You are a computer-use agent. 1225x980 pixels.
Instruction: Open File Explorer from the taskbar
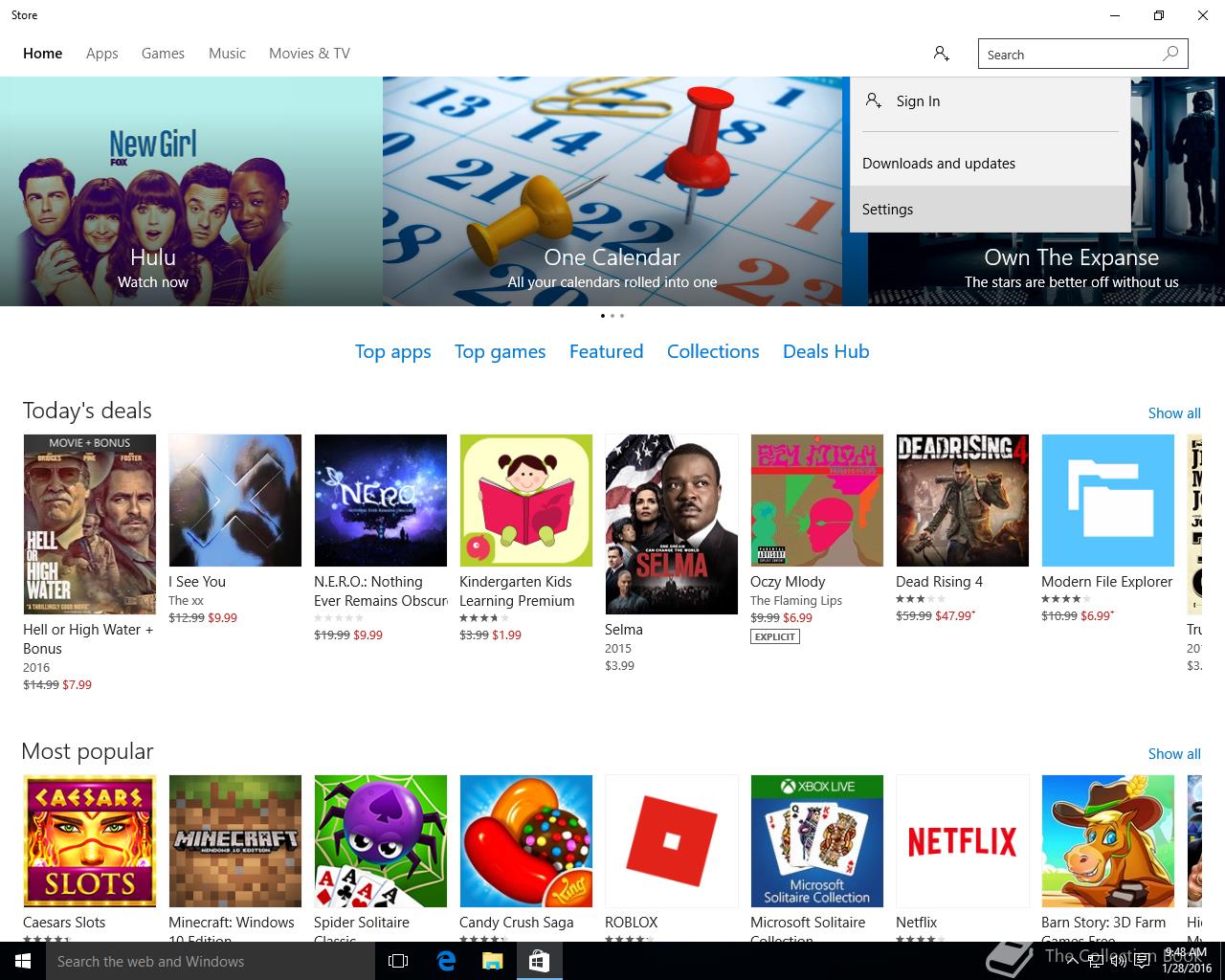click(x=492, y=961)
